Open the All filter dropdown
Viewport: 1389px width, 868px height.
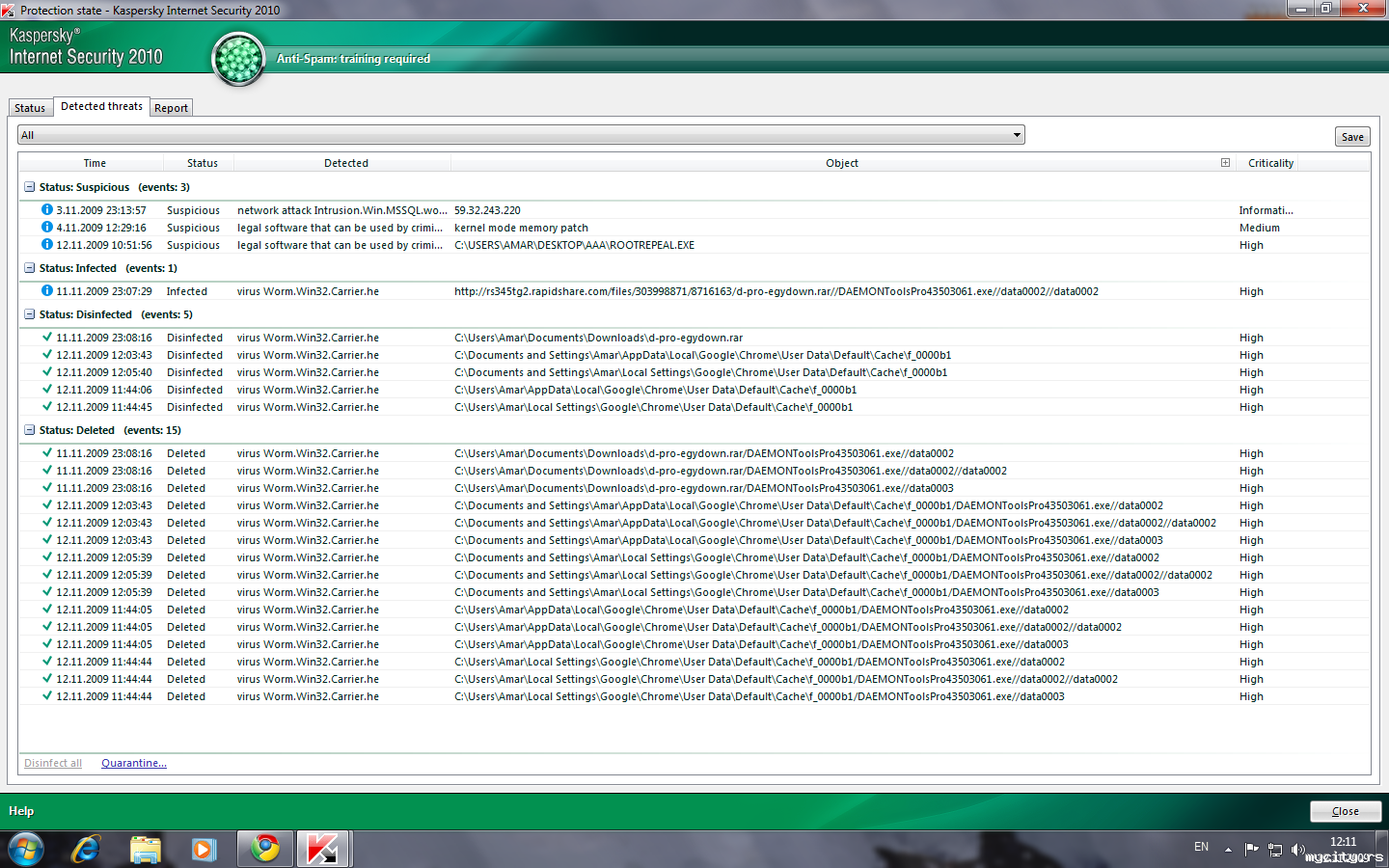521,135
